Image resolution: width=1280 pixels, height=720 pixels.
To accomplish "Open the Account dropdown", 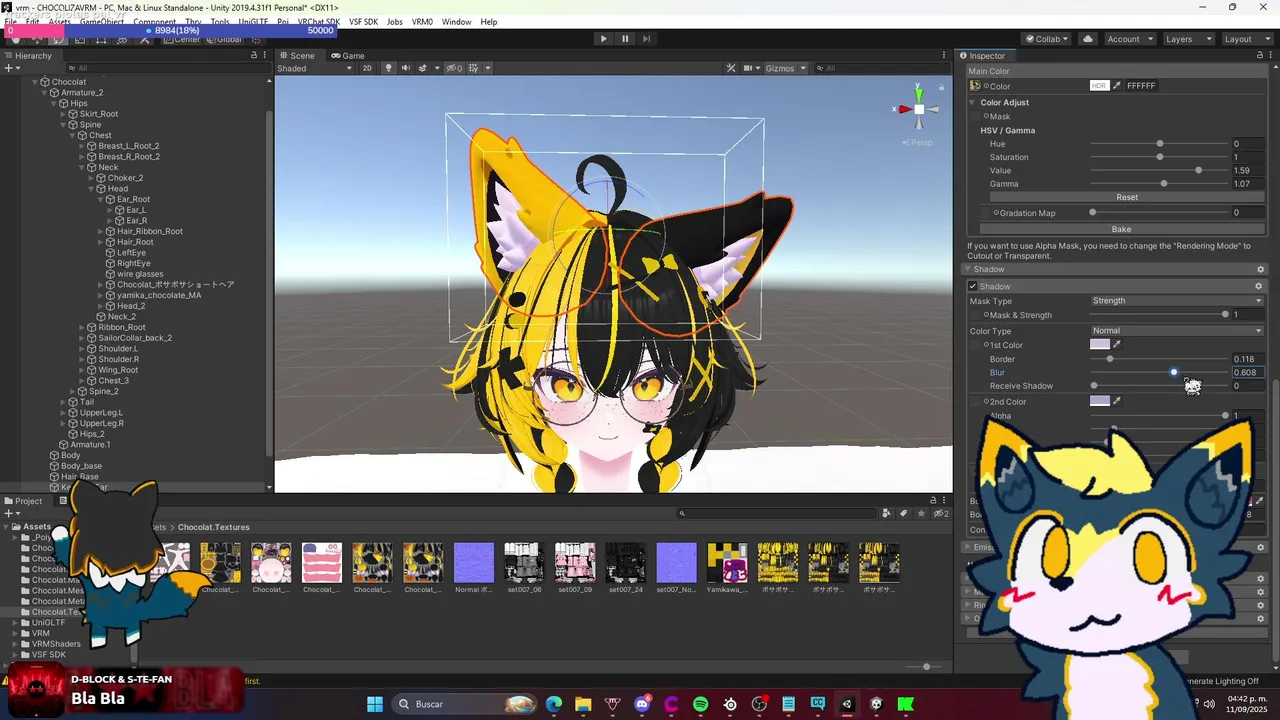I will 1129,39.
